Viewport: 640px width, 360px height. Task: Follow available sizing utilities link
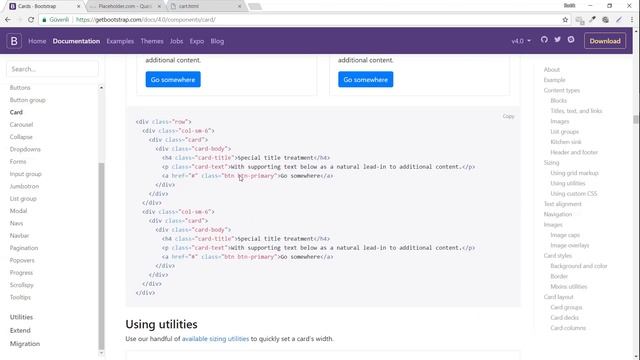click(x=215, y=339)
